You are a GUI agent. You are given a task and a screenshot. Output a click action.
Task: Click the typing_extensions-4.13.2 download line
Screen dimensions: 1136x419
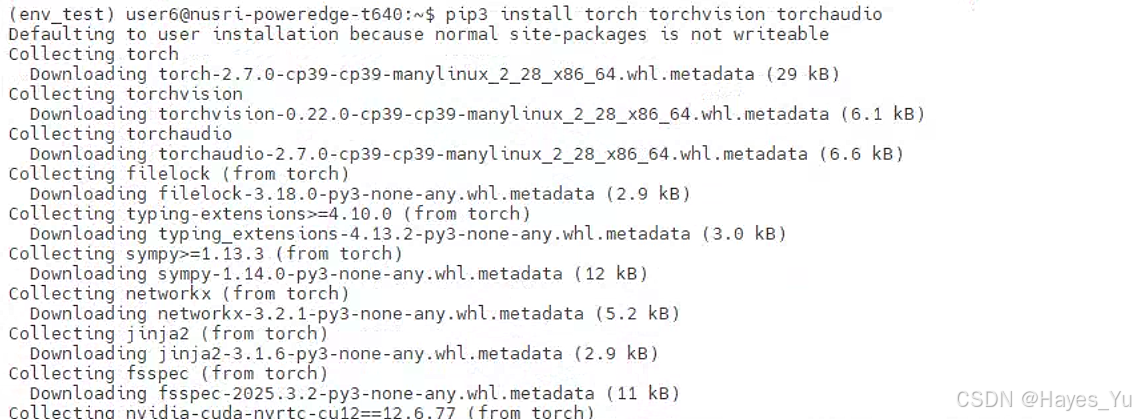pyautogui.click(x=408, y=233)
